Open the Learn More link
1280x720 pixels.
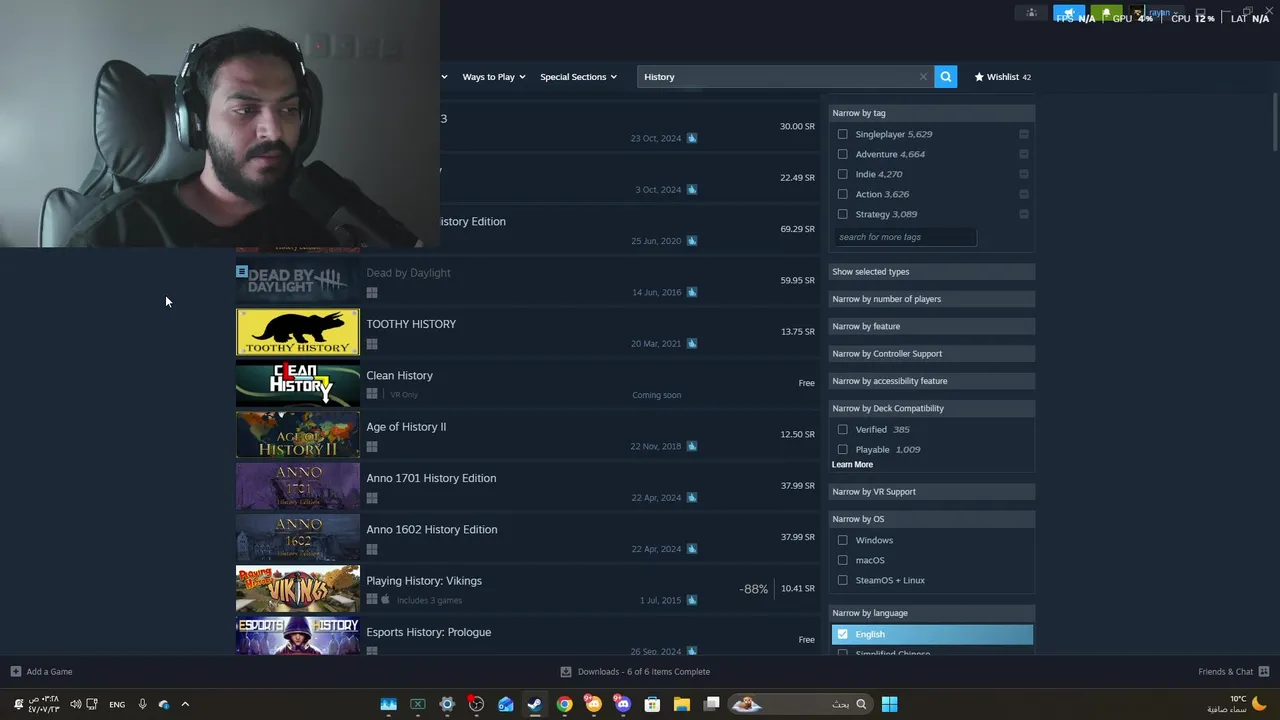click(852, 465)
